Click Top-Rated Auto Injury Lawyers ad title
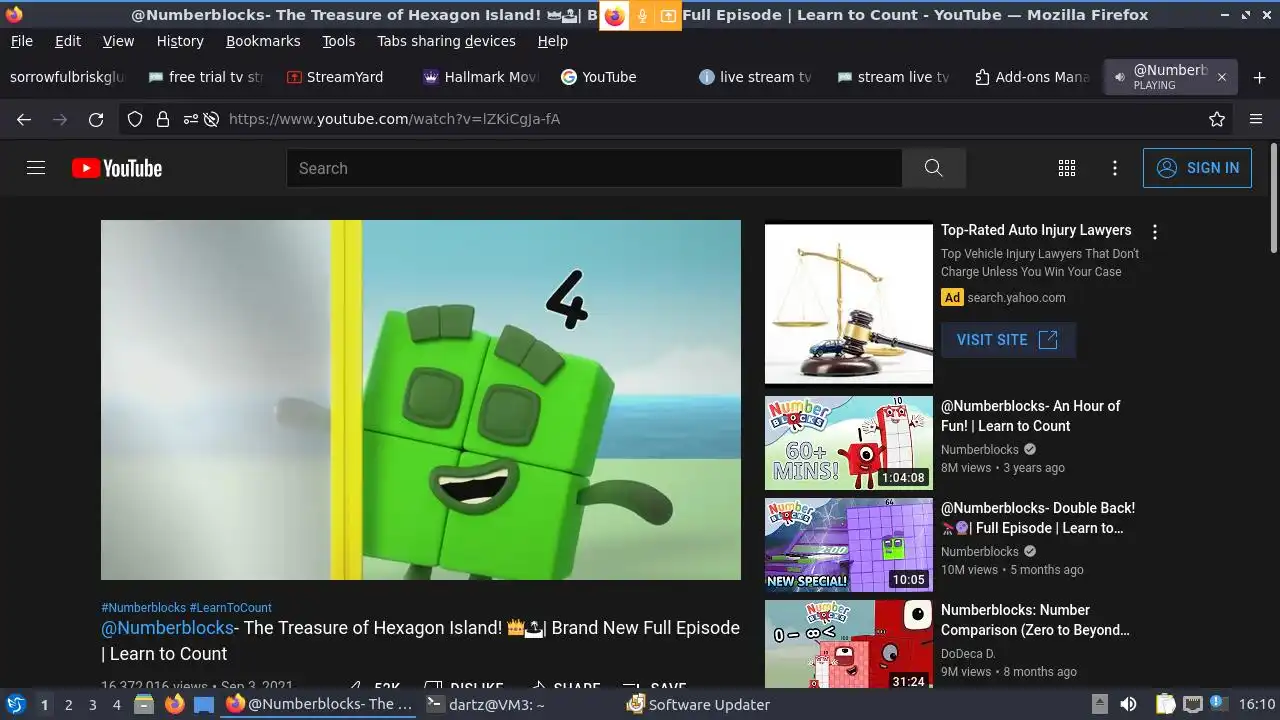The width and height of the screenshot is (1280, 720). (x=1036, y=230)
